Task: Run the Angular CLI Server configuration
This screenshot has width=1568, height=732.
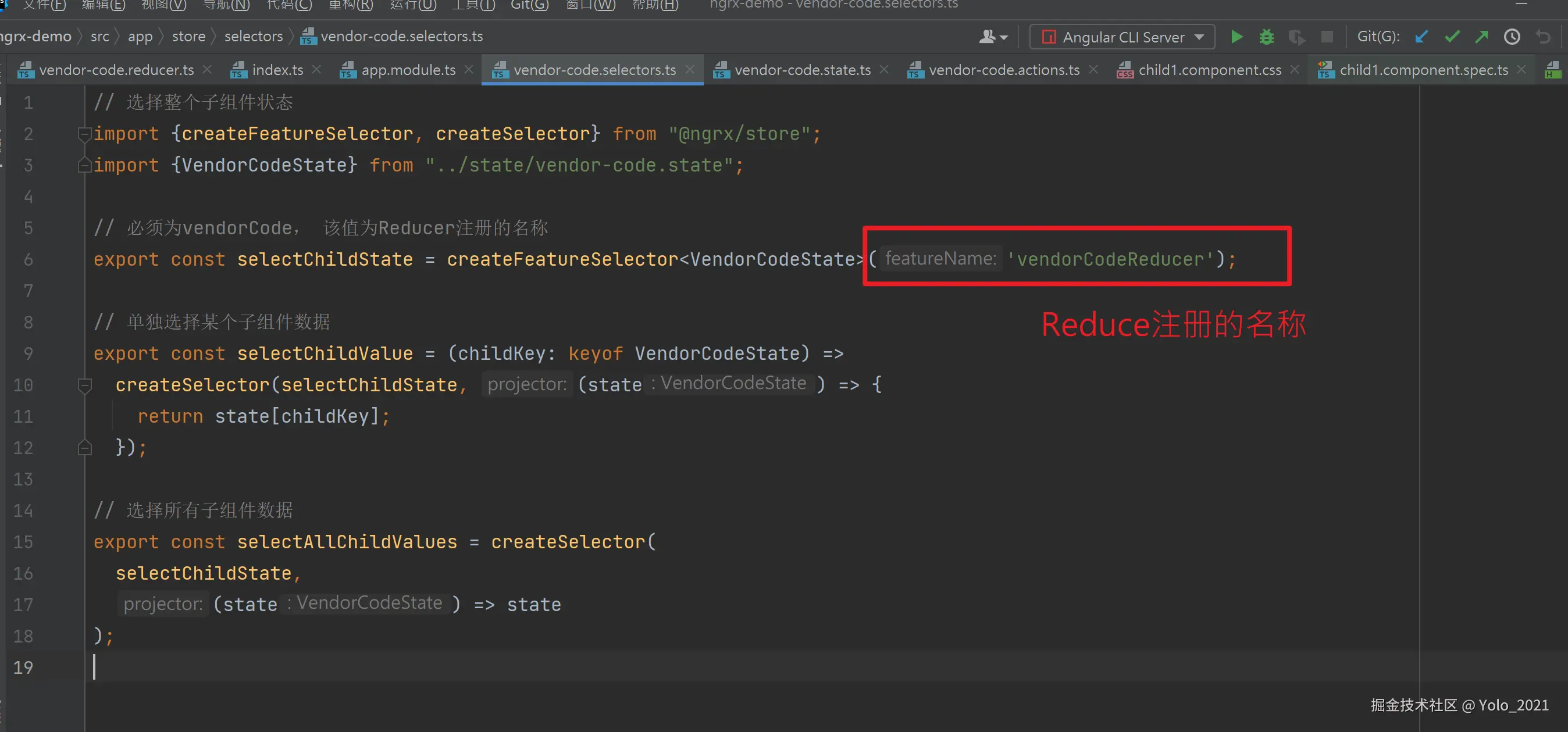Action: click(1236, 37)
